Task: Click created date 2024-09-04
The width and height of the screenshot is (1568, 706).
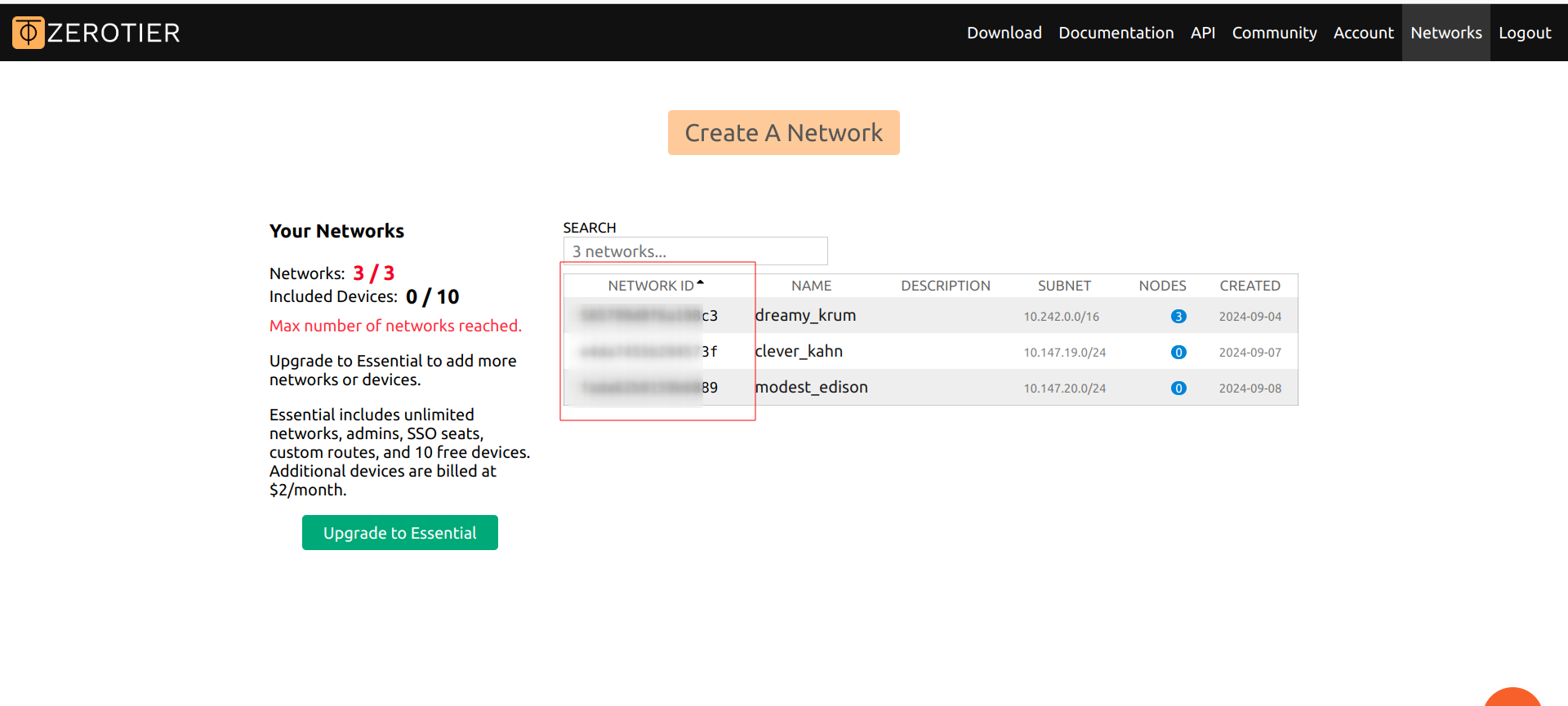Action: (x=1250, y=317)
